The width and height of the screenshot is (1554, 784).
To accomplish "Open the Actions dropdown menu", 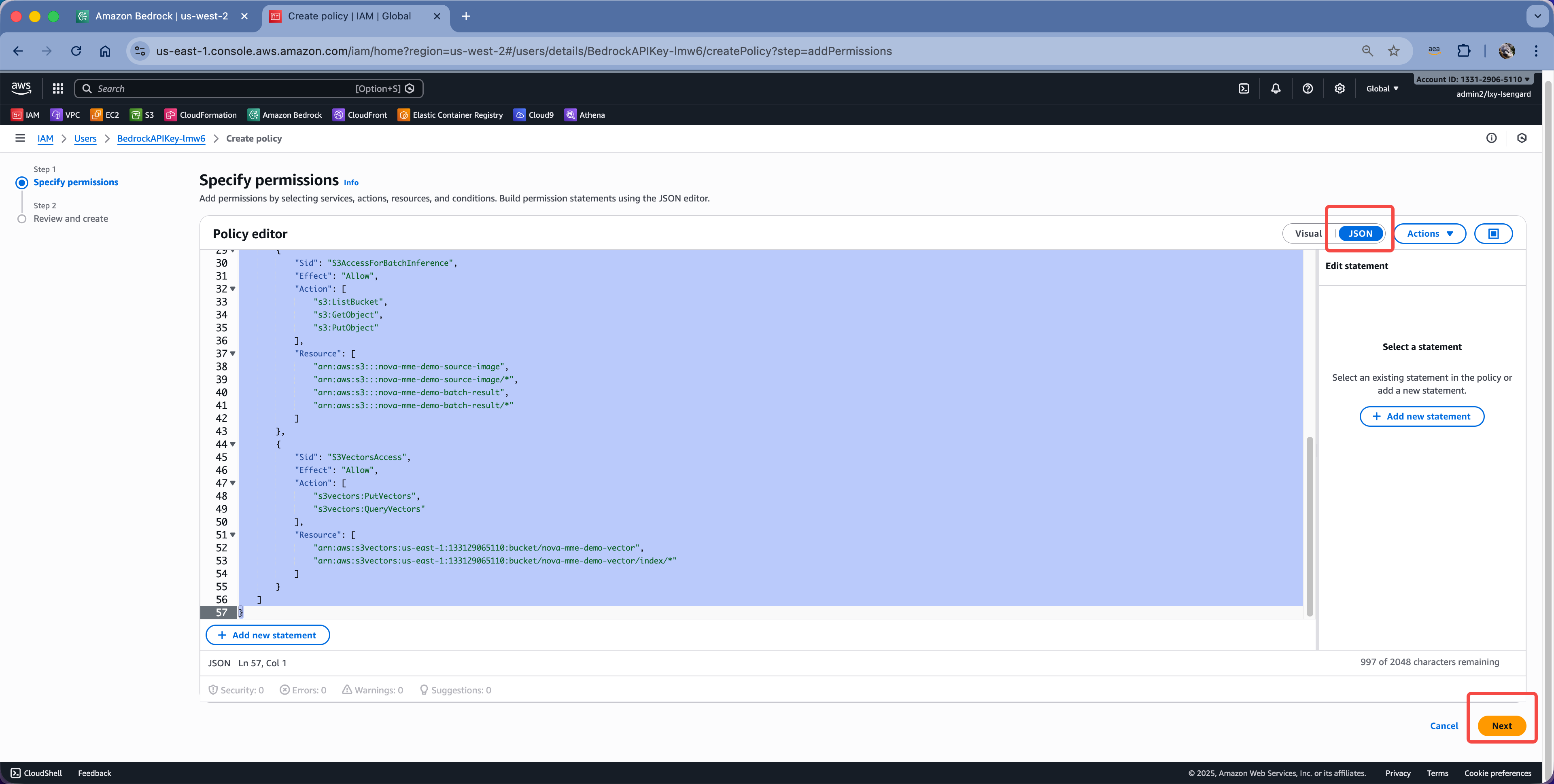I will point(1429,233).
